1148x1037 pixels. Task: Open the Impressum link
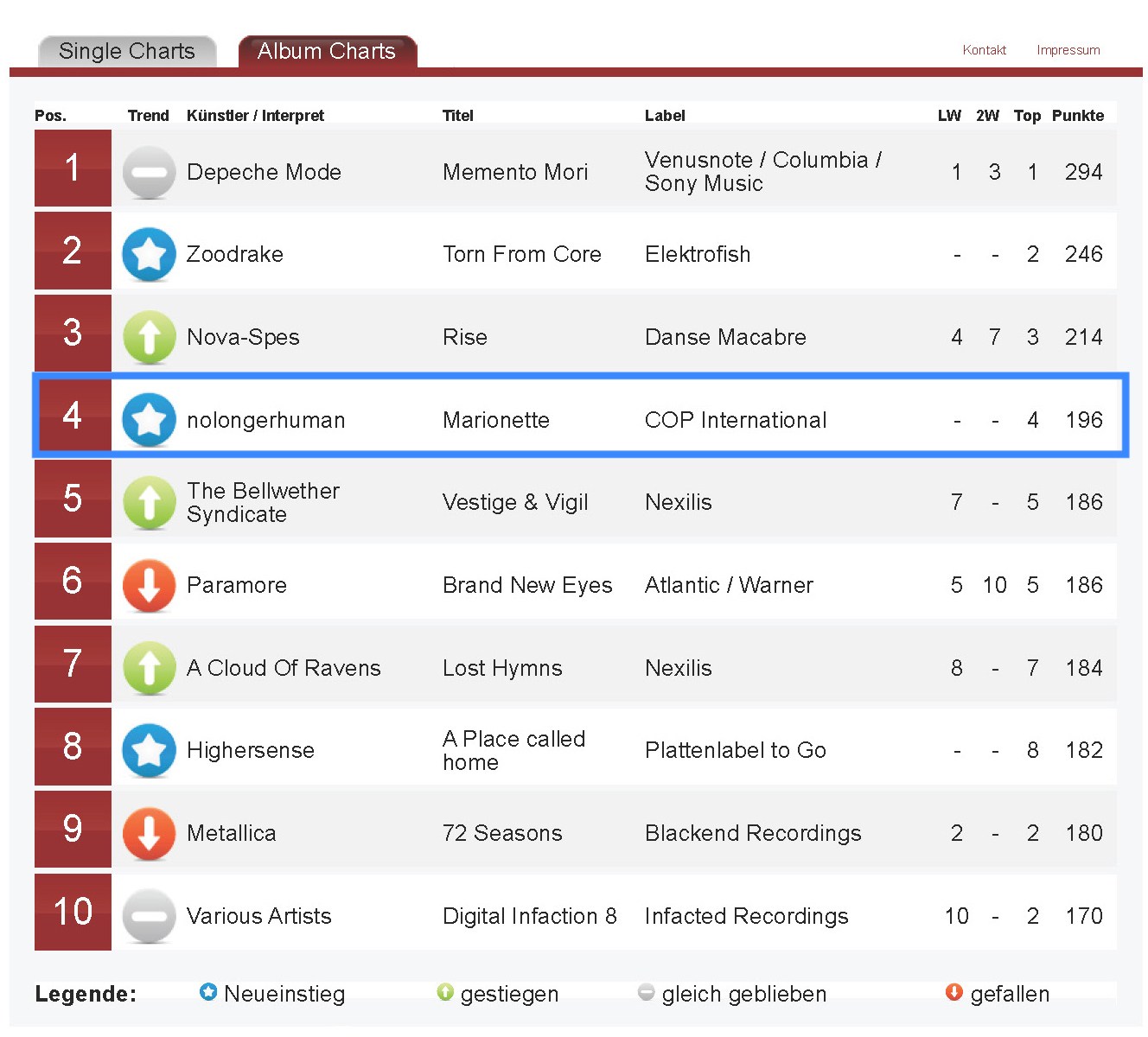pos(1068,50)
